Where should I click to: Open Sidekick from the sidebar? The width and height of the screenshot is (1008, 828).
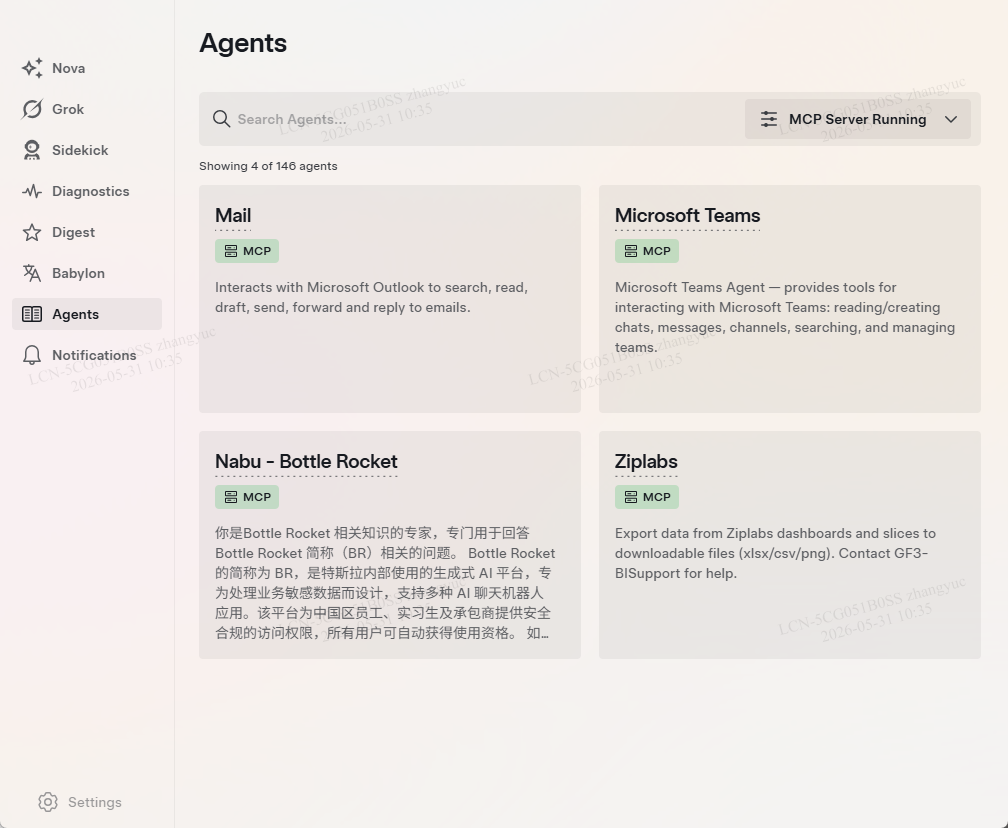click(x=87, y=150)
